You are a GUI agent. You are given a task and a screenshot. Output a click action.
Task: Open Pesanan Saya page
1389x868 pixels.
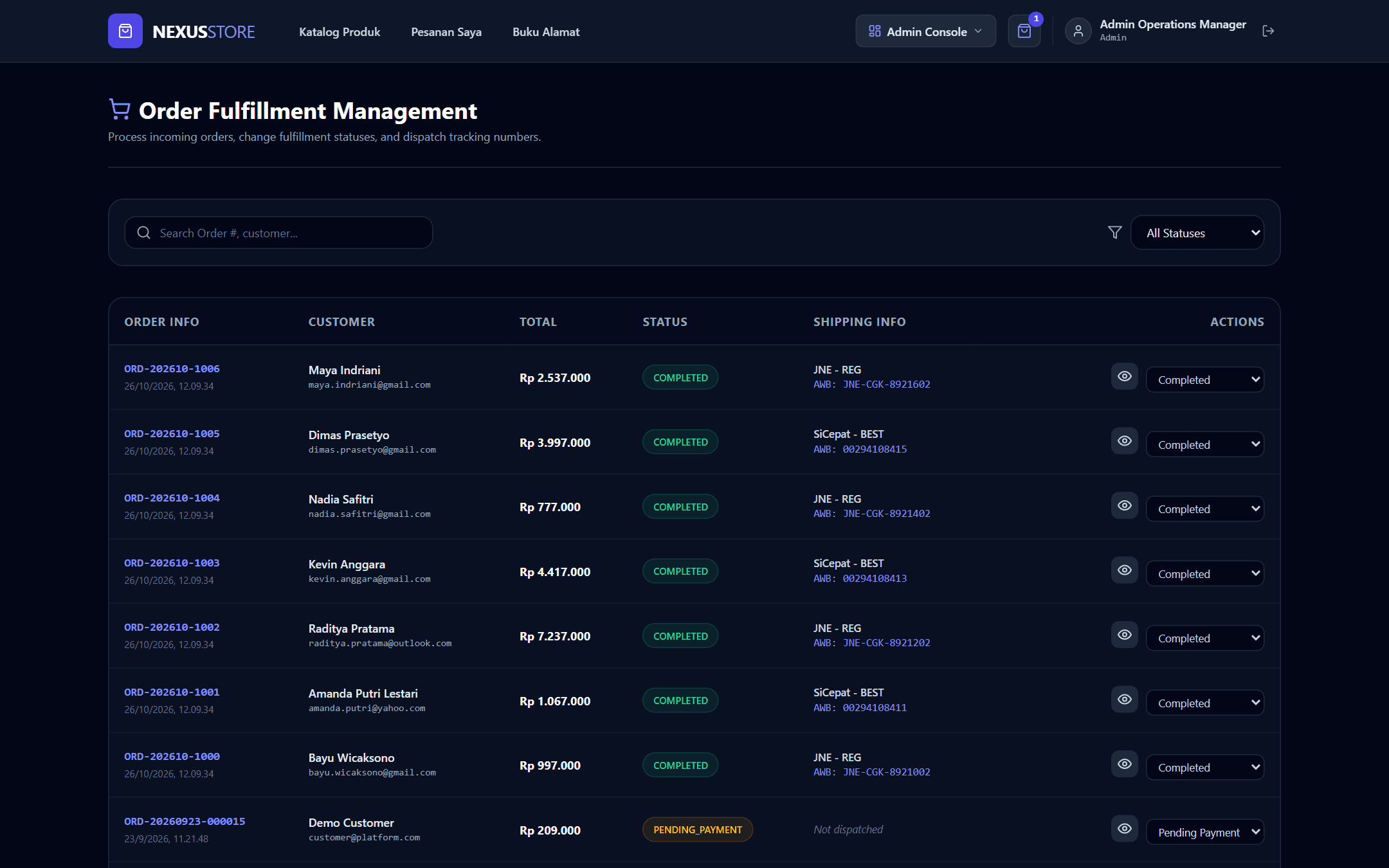(446, 32)
